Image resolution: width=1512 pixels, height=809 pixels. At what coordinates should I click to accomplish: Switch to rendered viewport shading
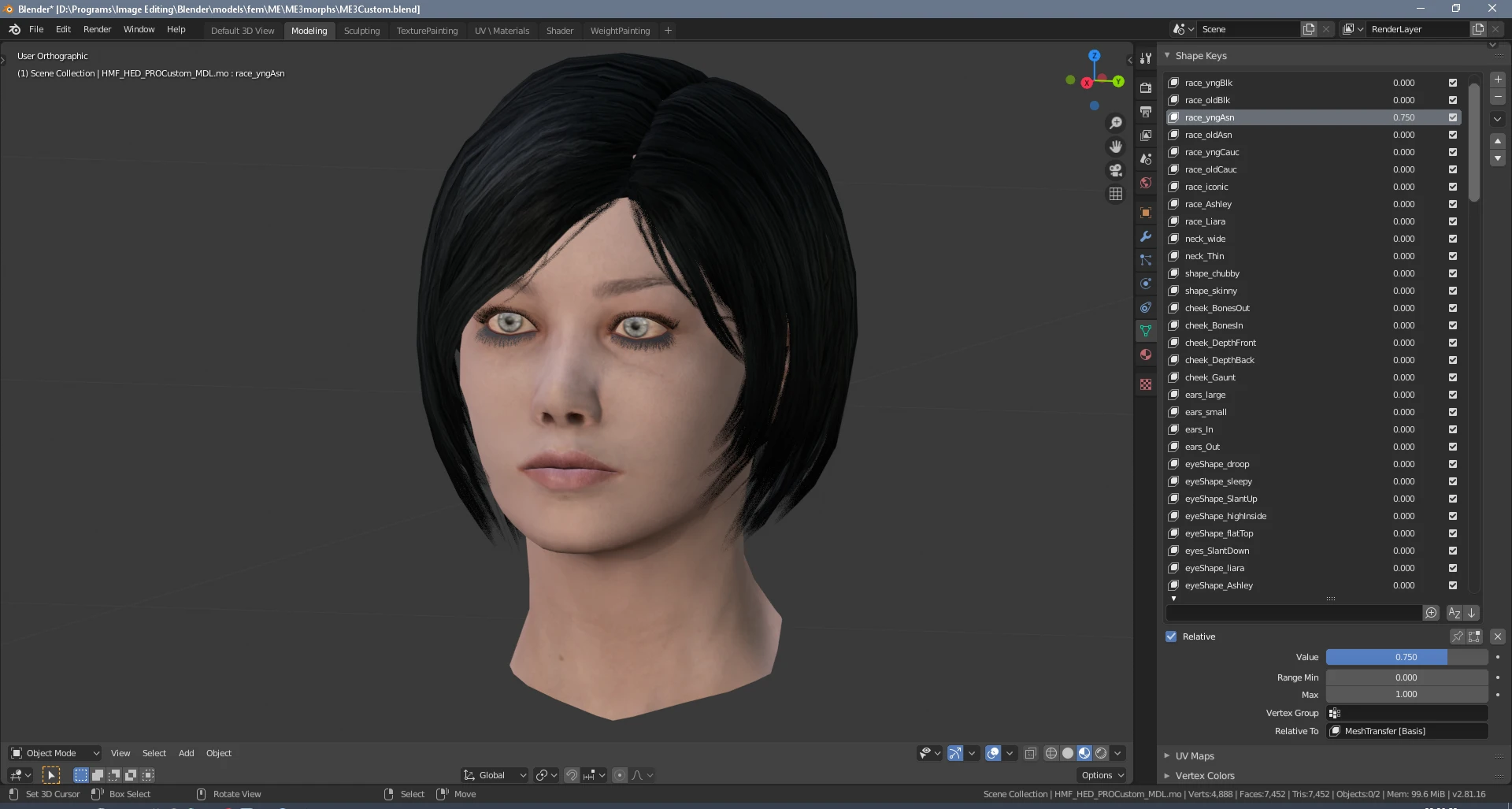1101,753
